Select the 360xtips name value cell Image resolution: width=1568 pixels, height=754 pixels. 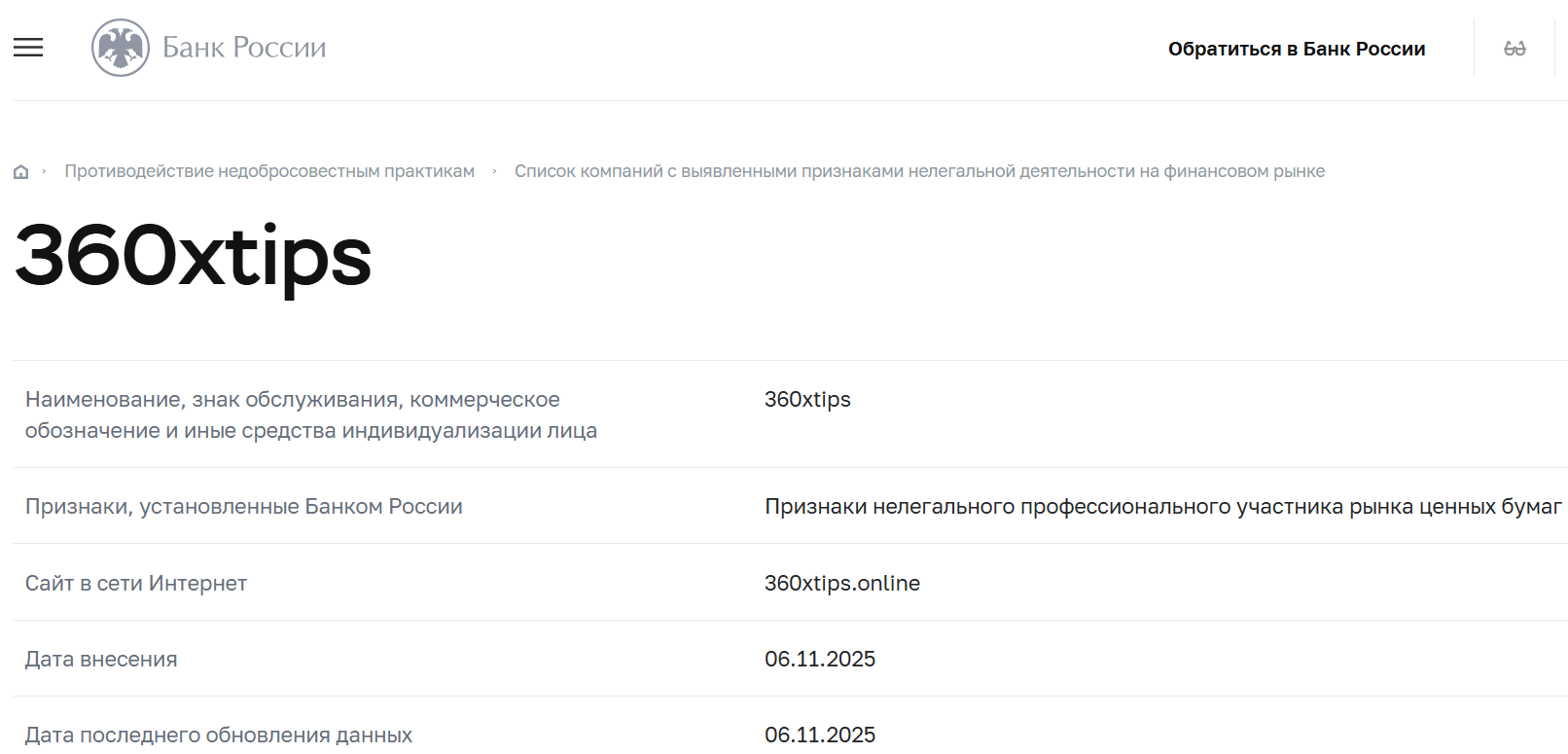tap(807, 400)
